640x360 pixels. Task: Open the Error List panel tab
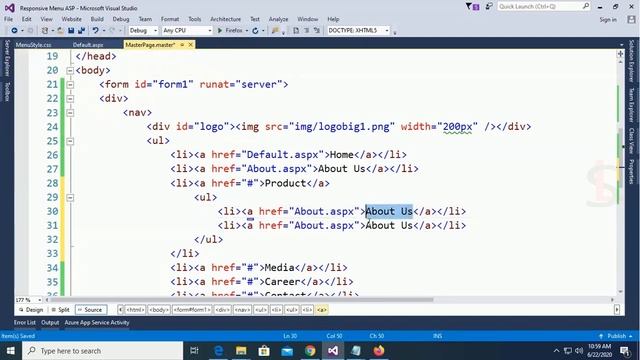25,322
